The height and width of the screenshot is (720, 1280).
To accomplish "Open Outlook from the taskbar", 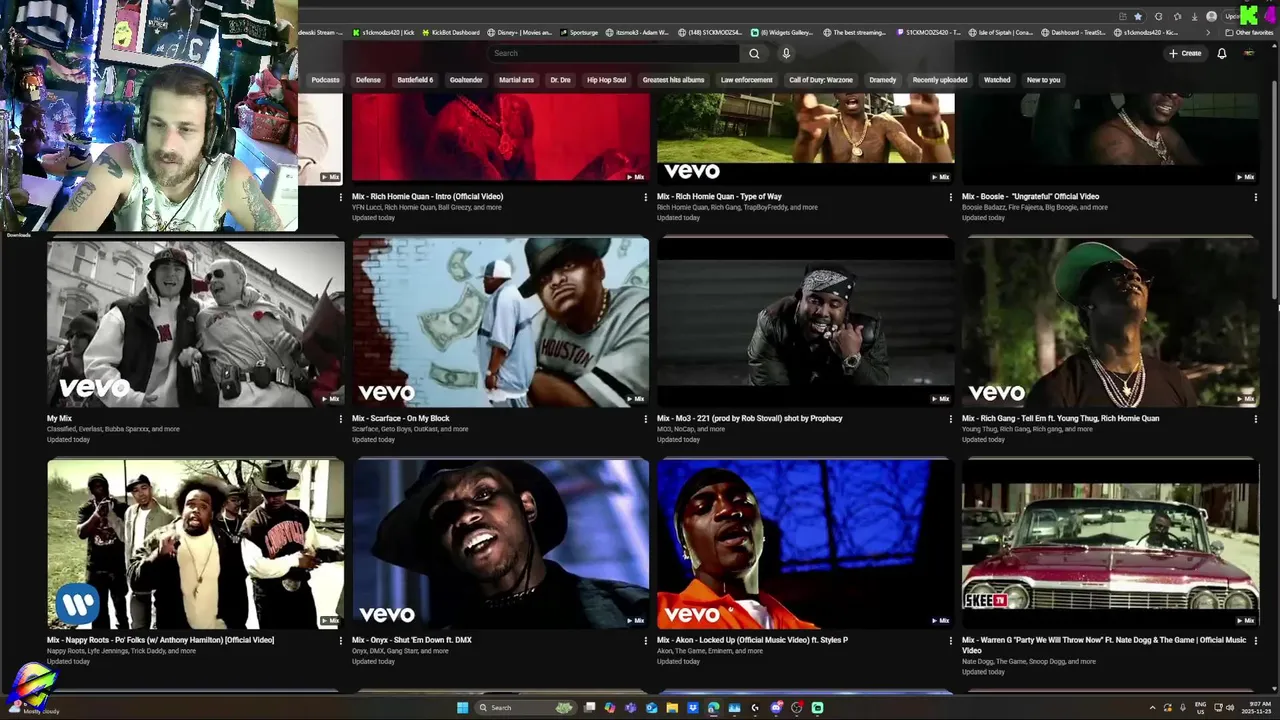I will 651,708.
